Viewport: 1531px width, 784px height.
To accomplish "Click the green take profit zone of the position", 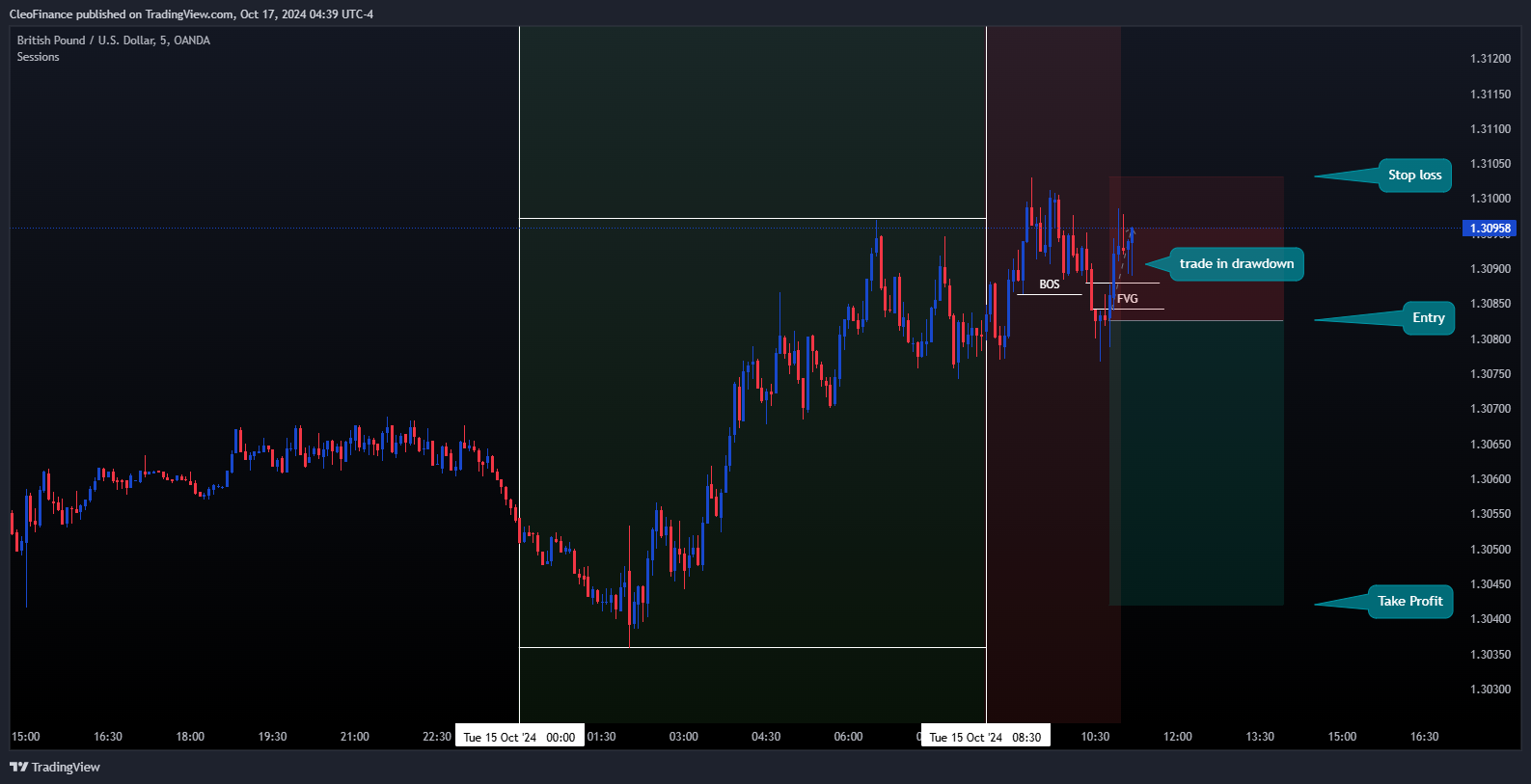I will point(1196,463).
